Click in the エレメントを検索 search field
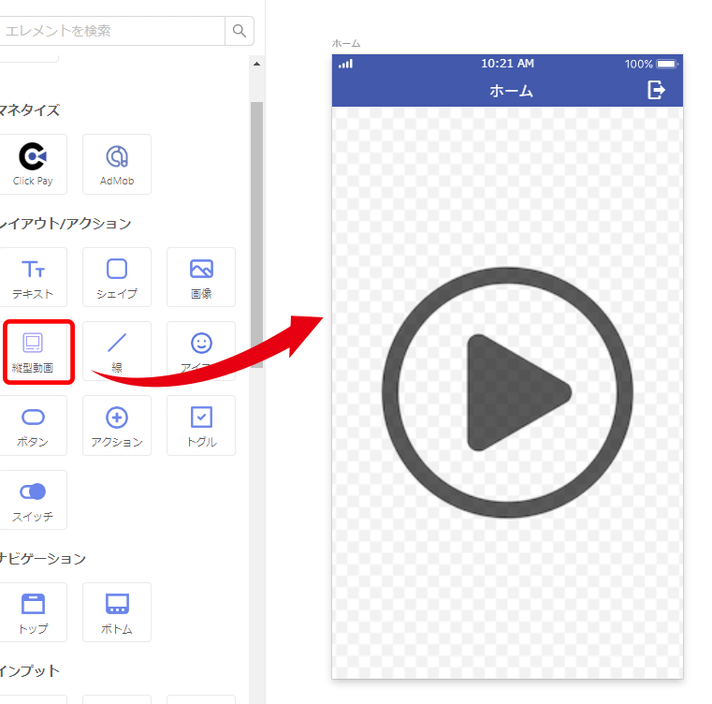 110,31
